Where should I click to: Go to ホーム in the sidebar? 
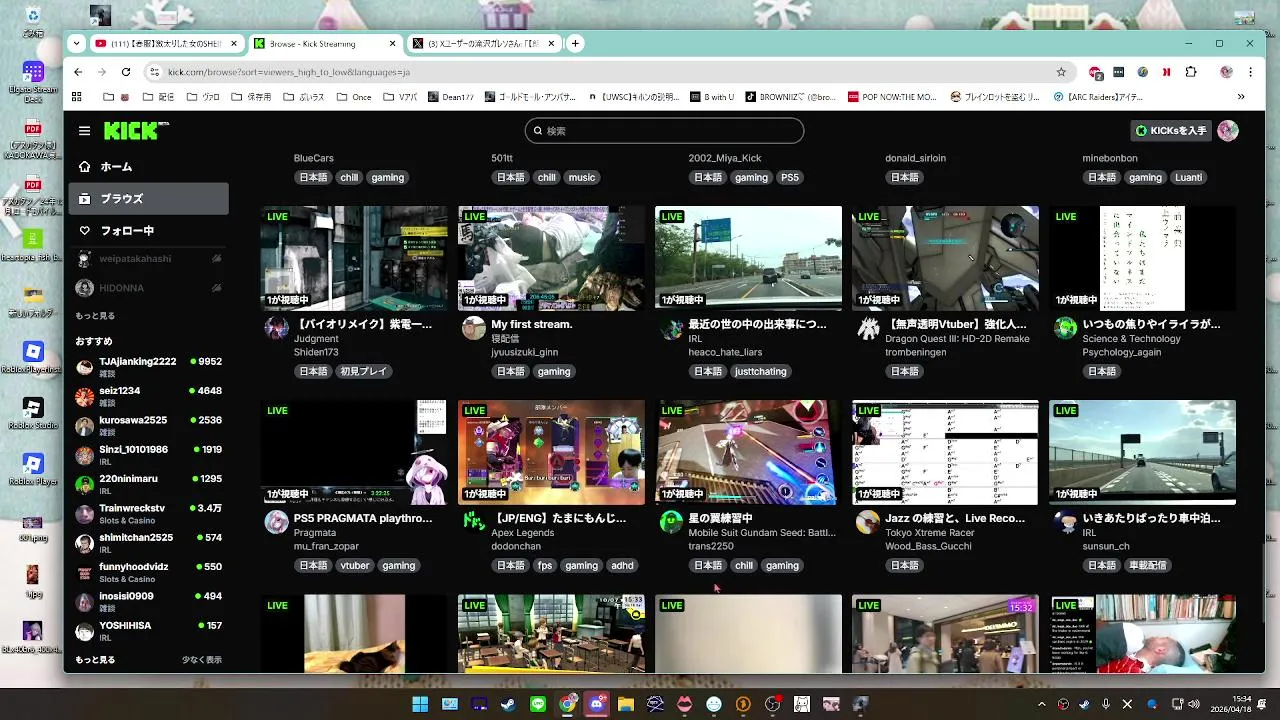[148, 167]
